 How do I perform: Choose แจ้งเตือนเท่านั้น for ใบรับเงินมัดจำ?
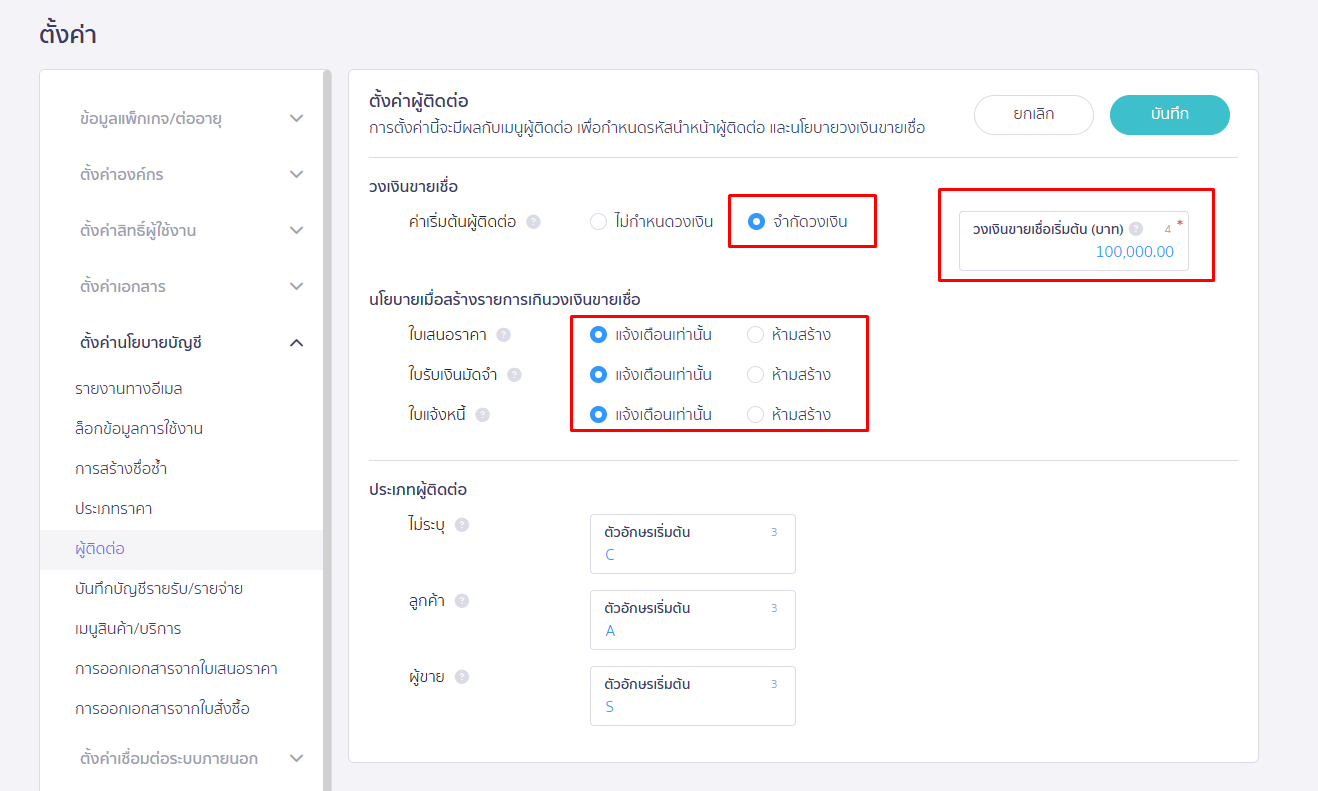click(x=599, y=375)
